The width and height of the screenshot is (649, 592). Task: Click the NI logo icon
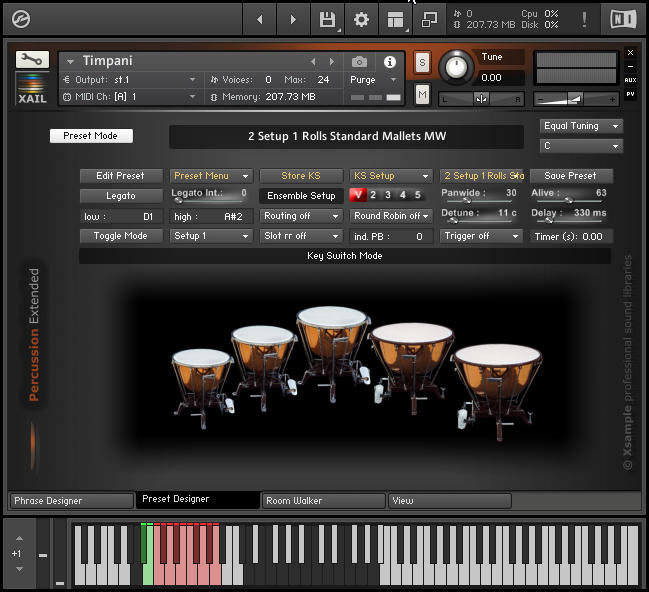click(x=623, y=19)
